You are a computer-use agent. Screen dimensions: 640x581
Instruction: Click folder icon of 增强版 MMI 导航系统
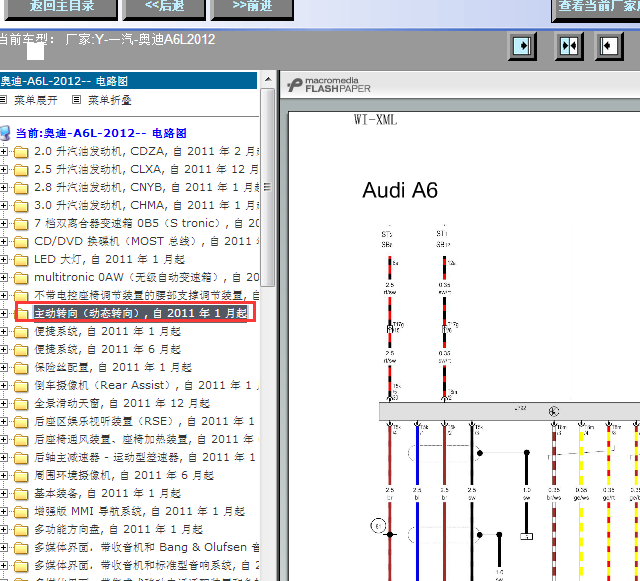click(21, 511)
